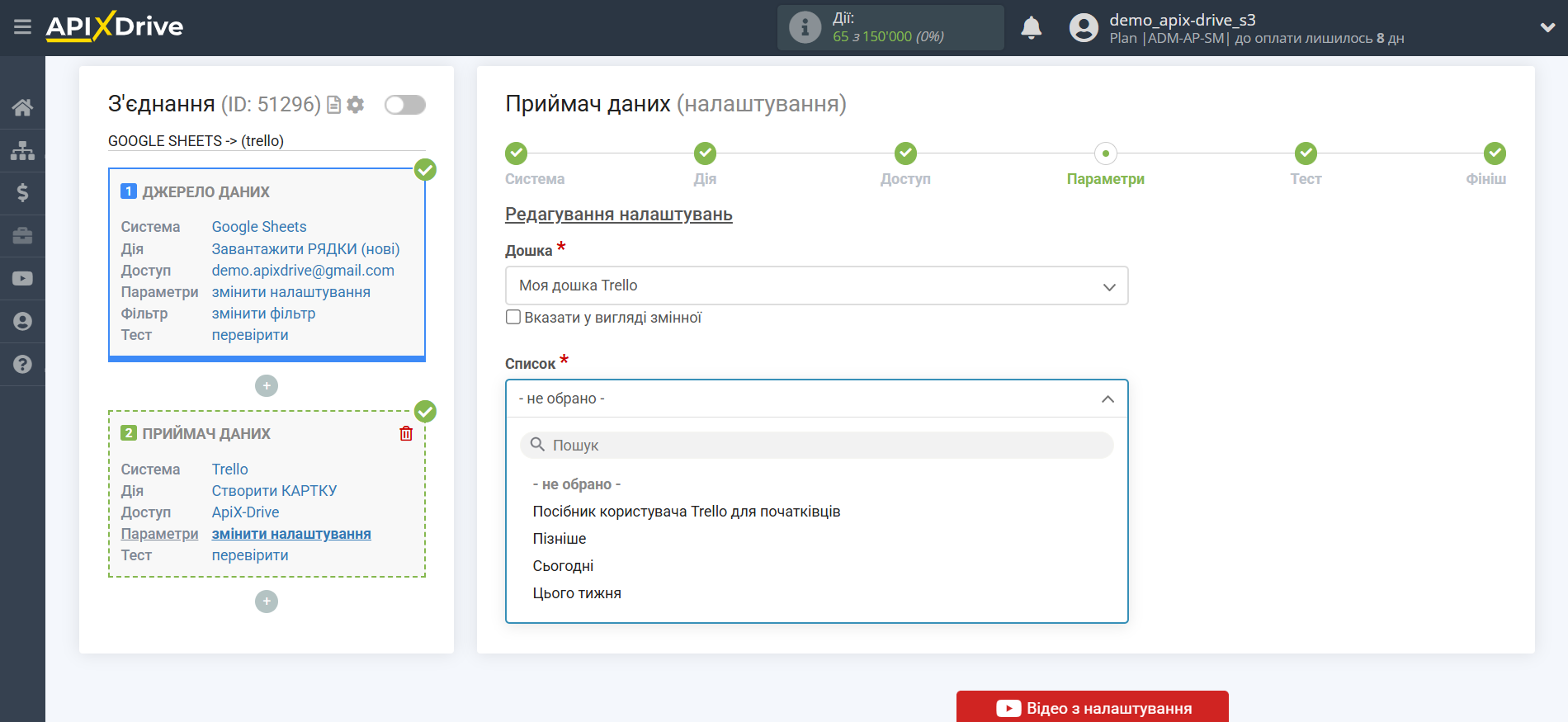
Task: Open Створити КАРТКУ action link
Action: click(274, 491)
